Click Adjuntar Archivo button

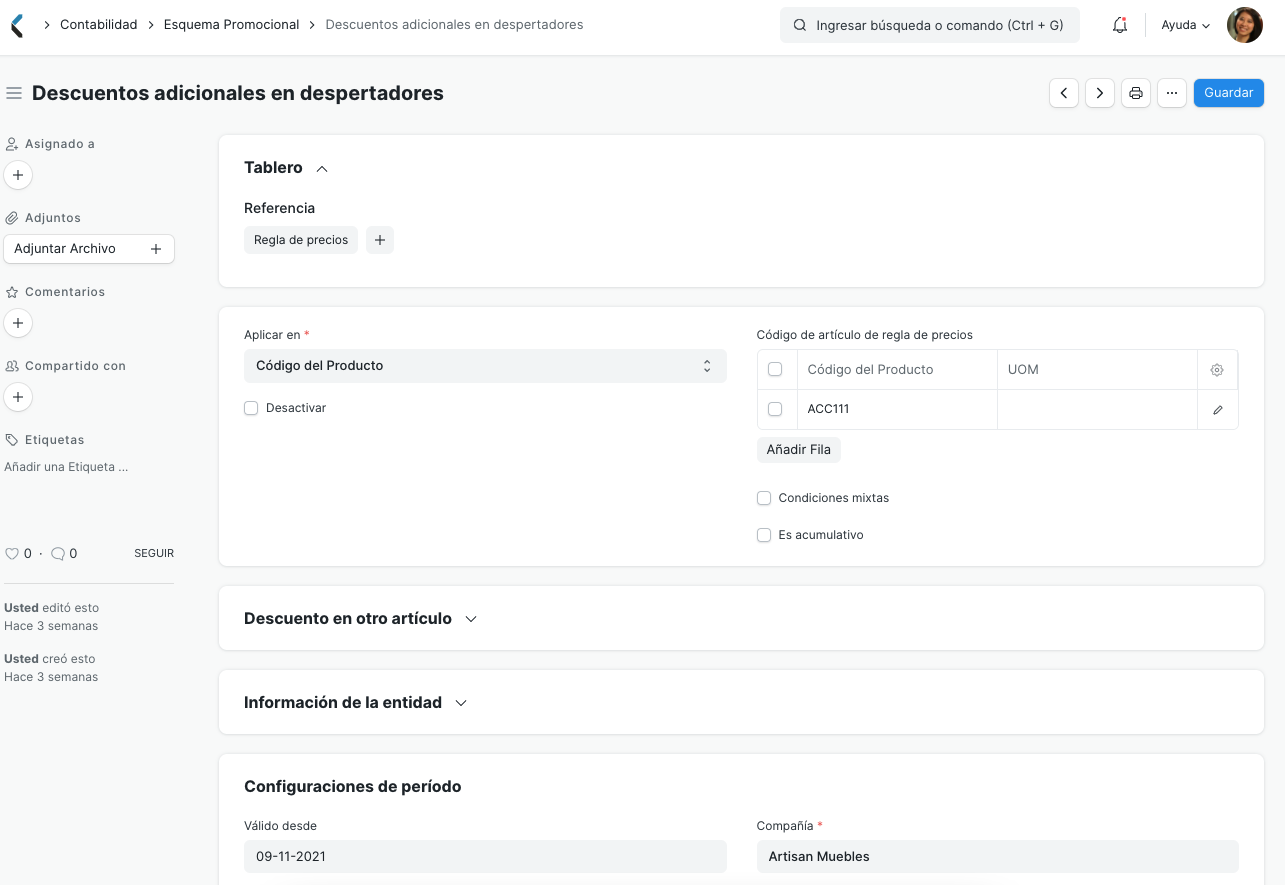[89, 249]
